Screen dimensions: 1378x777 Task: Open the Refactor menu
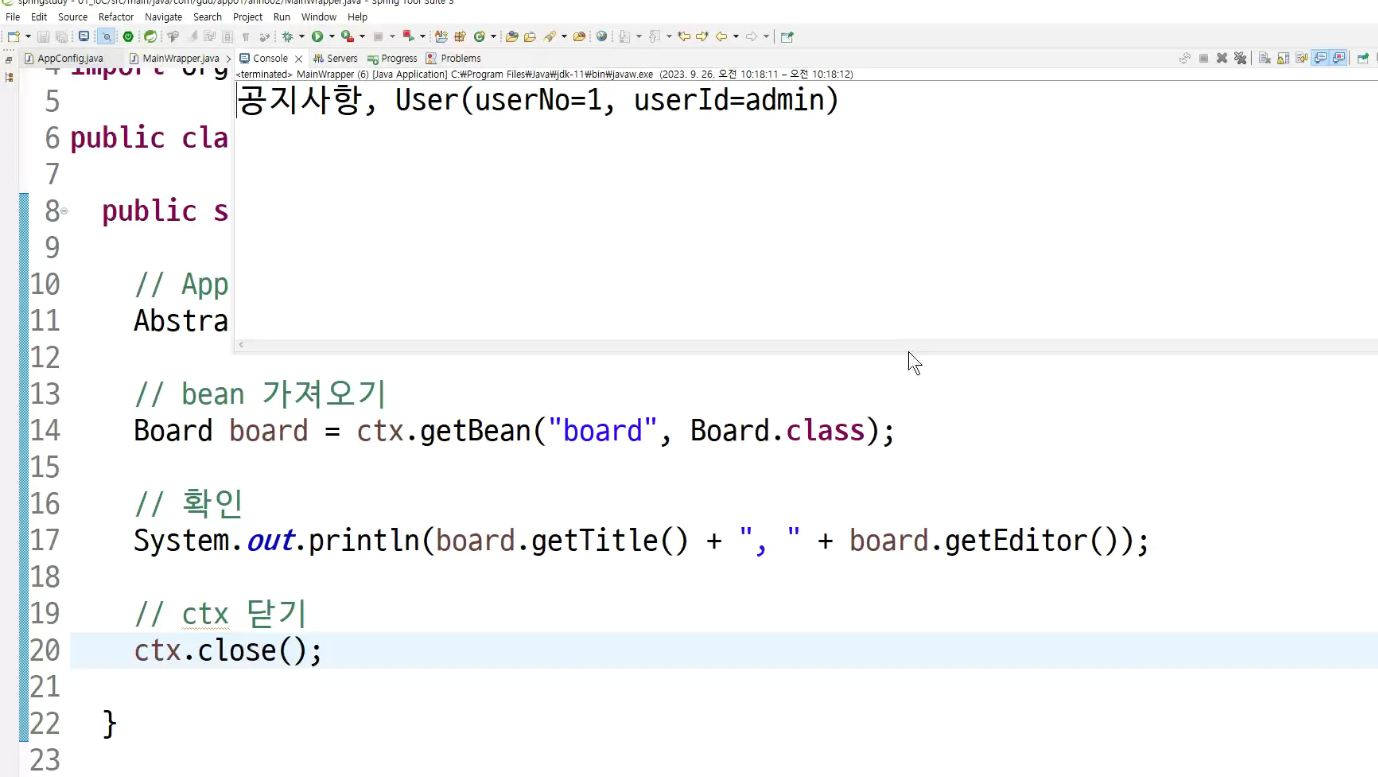click(x=116, y=17)
